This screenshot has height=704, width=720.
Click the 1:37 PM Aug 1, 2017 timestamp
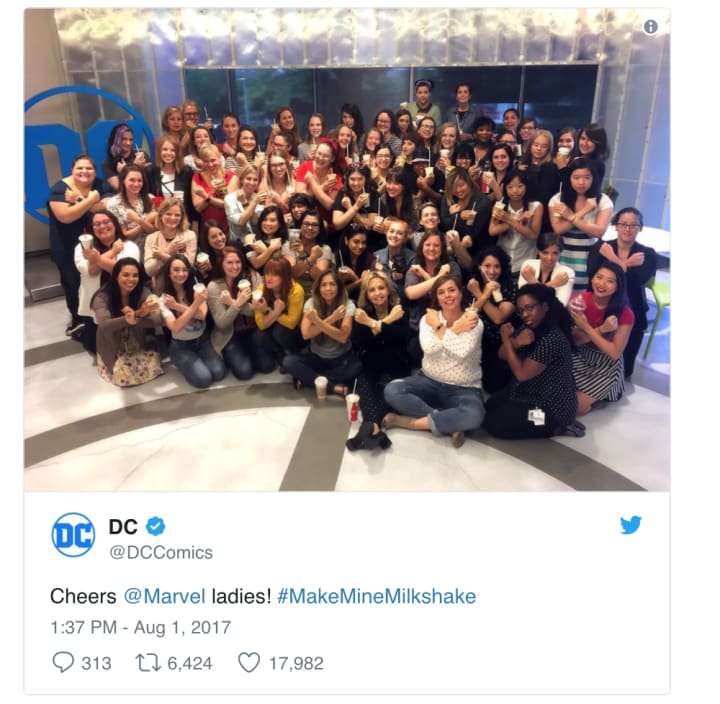pyautogui.click(x=141, y=627)
